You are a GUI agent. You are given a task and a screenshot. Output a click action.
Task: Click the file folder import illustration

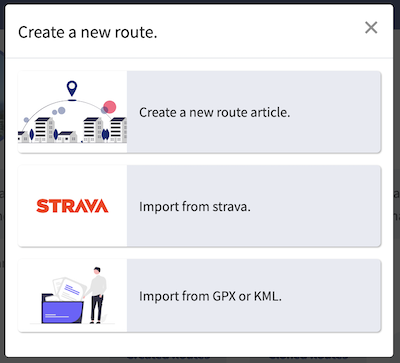pos(72,296)
